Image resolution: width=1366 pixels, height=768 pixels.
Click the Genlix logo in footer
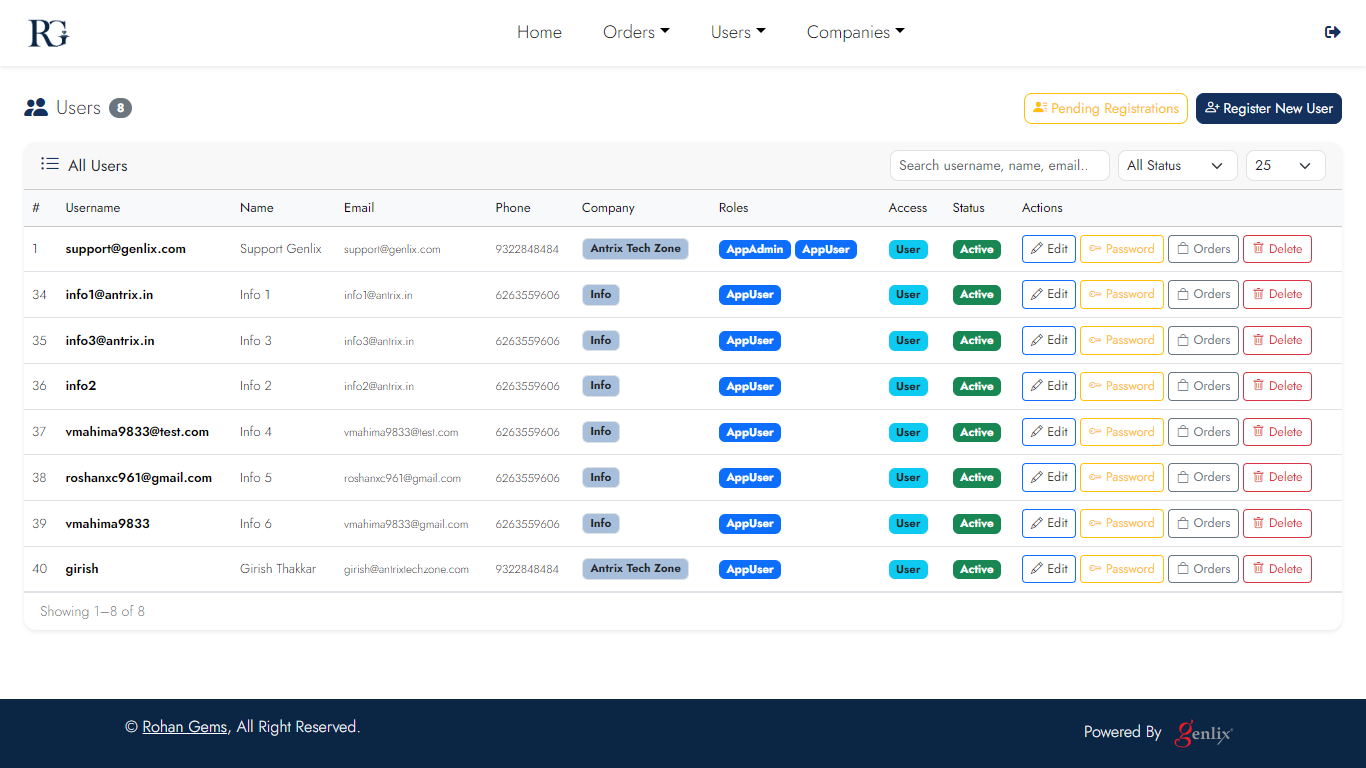point(1204,733)
